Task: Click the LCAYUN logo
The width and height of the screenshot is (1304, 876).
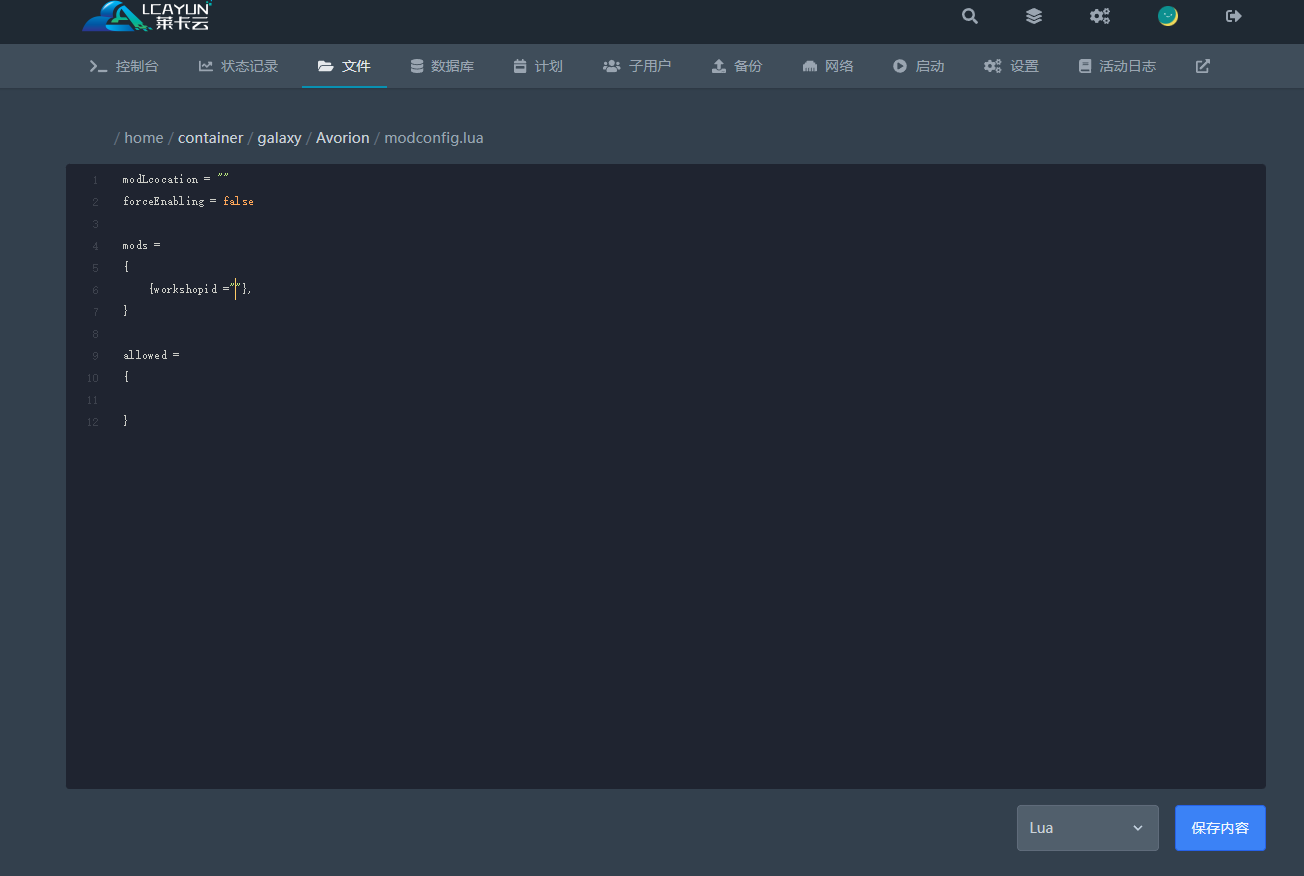Action: tap(147, 16)
